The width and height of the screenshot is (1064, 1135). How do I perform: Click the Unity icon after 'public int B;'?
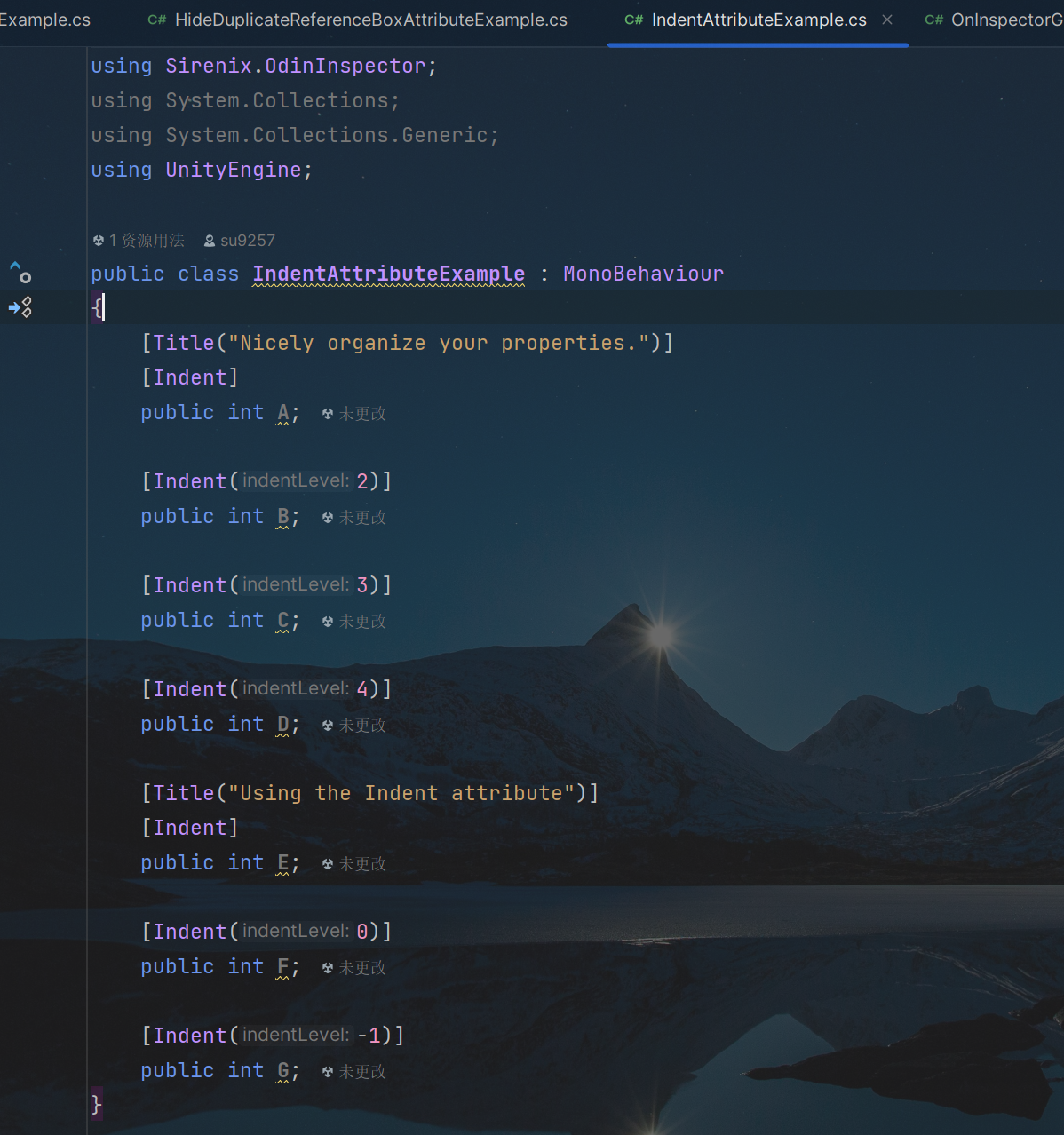[328, 517]
